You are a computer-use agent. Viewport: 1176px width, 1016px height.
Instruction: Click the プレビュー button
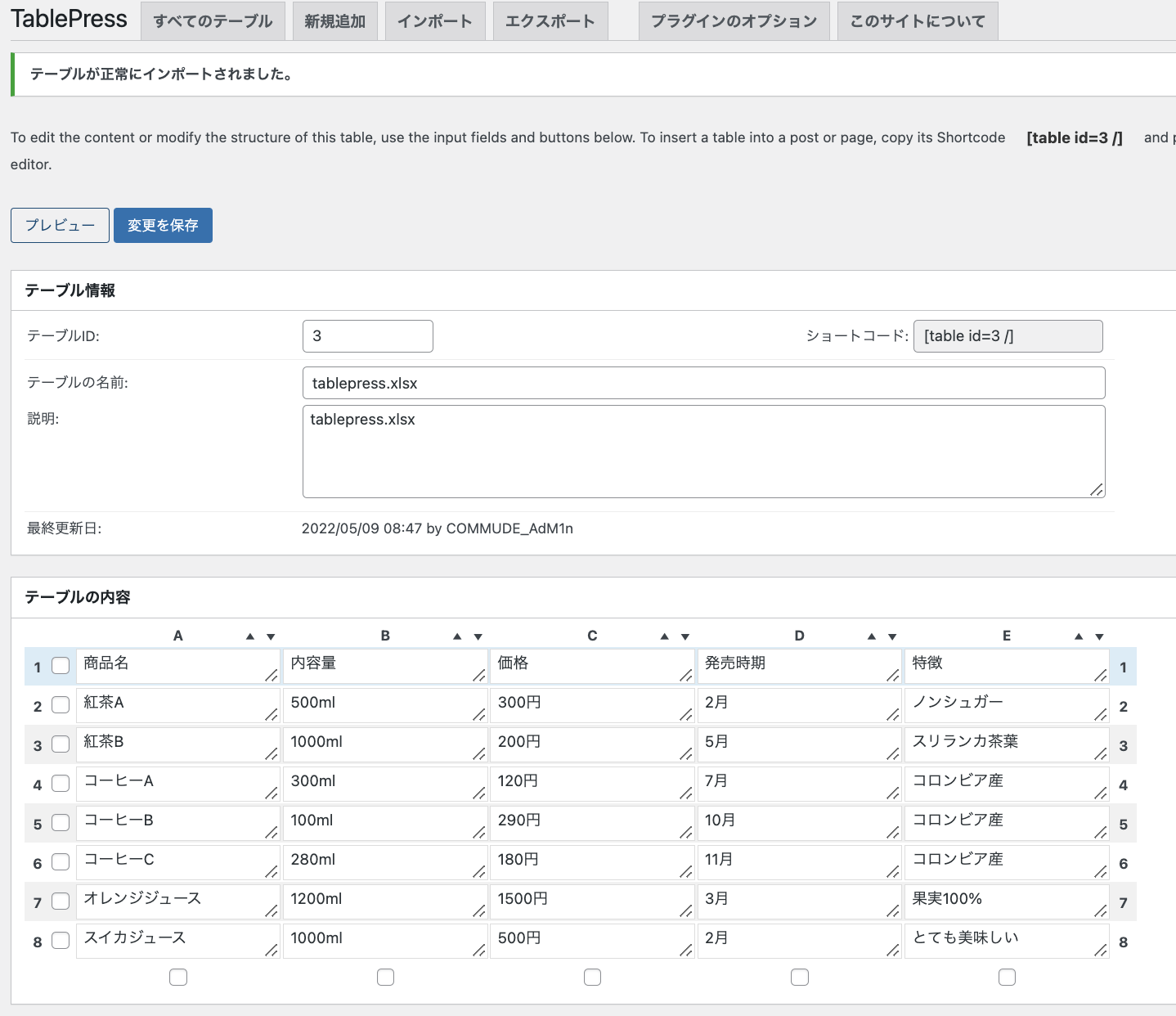(x=60, y=225)
